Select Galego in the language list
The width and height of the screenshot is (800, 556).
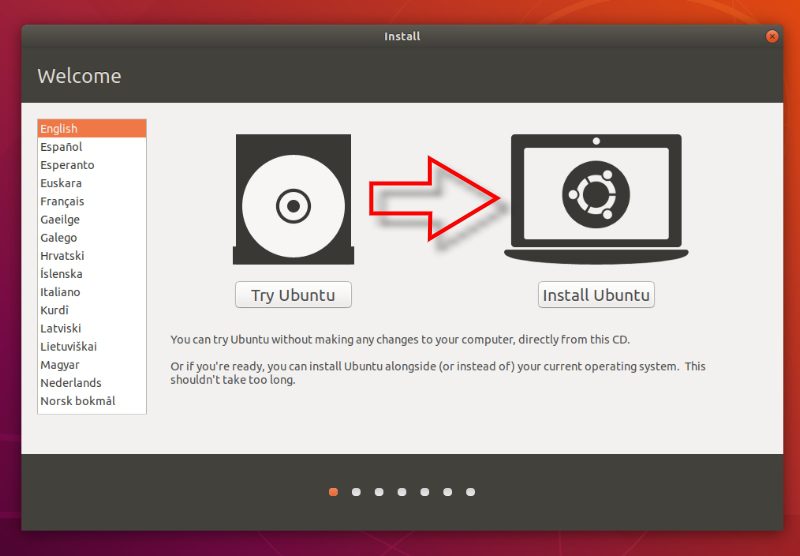92,238
